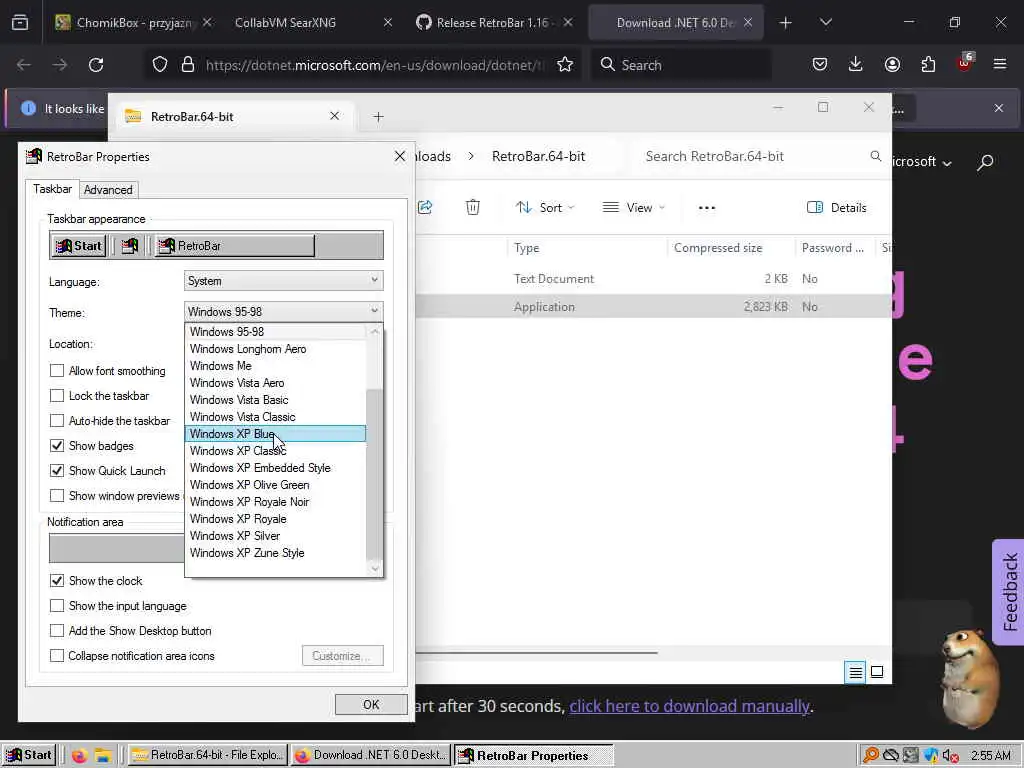Choose Windows Vista Aero theme
The image size is (1024, 768).
275,383
